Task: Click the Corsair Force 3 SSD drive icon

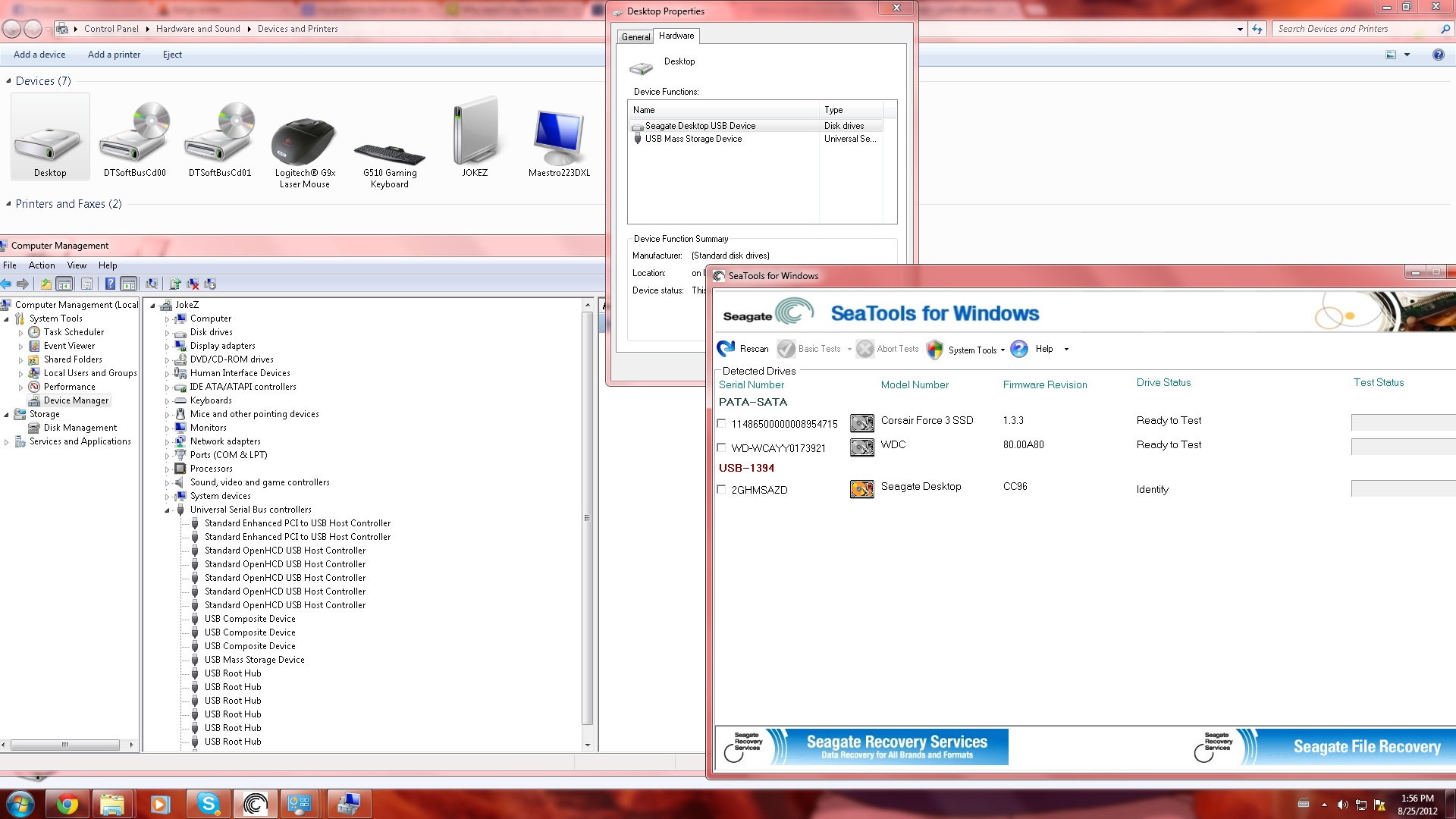Action: 861,423
